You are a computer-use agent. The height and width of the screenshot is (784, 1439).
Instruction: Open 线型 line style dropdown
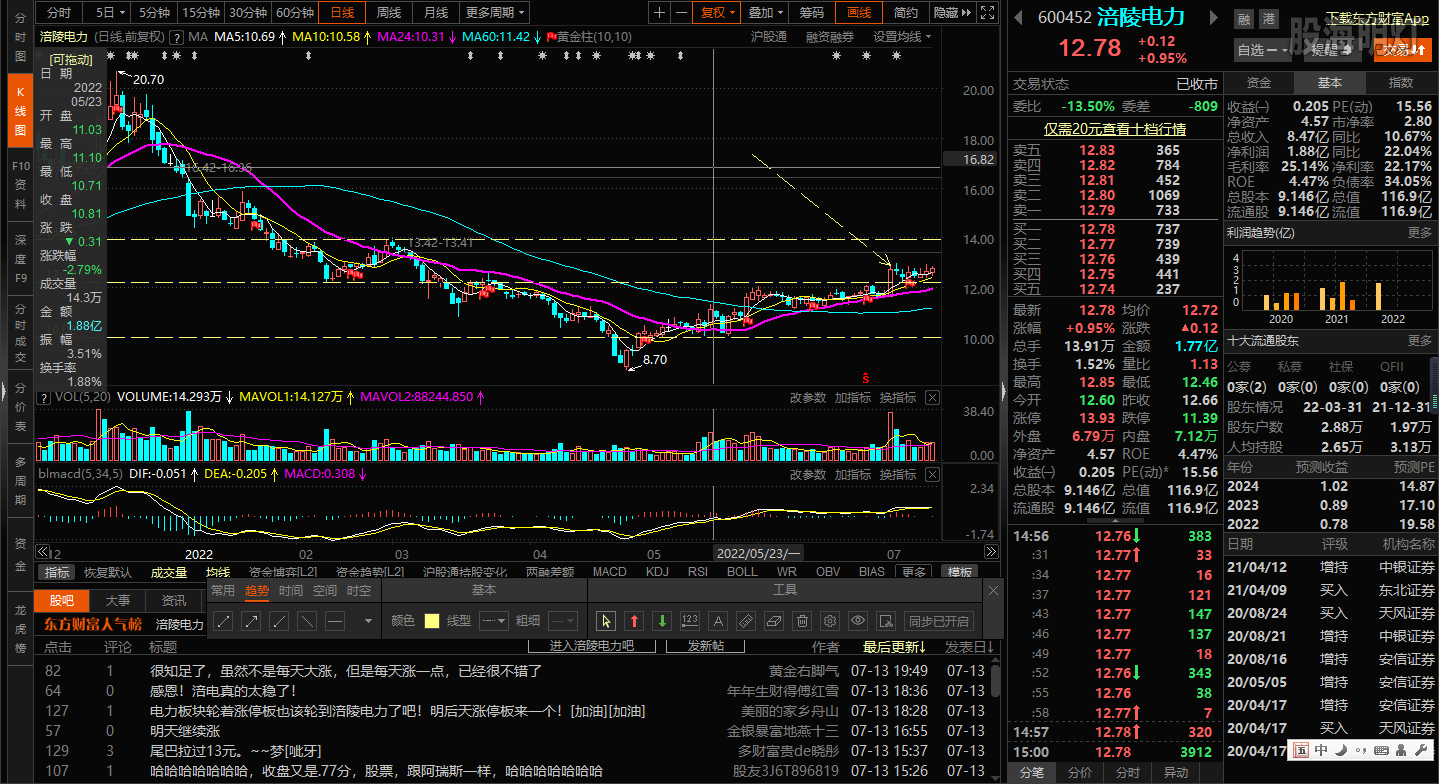point(494,621)
